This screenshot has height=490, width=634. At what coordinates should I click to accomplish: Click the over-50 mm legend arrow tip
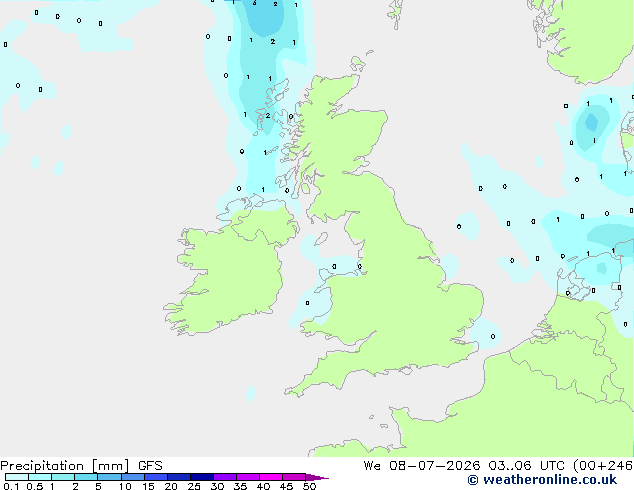(x=317, y=477)
